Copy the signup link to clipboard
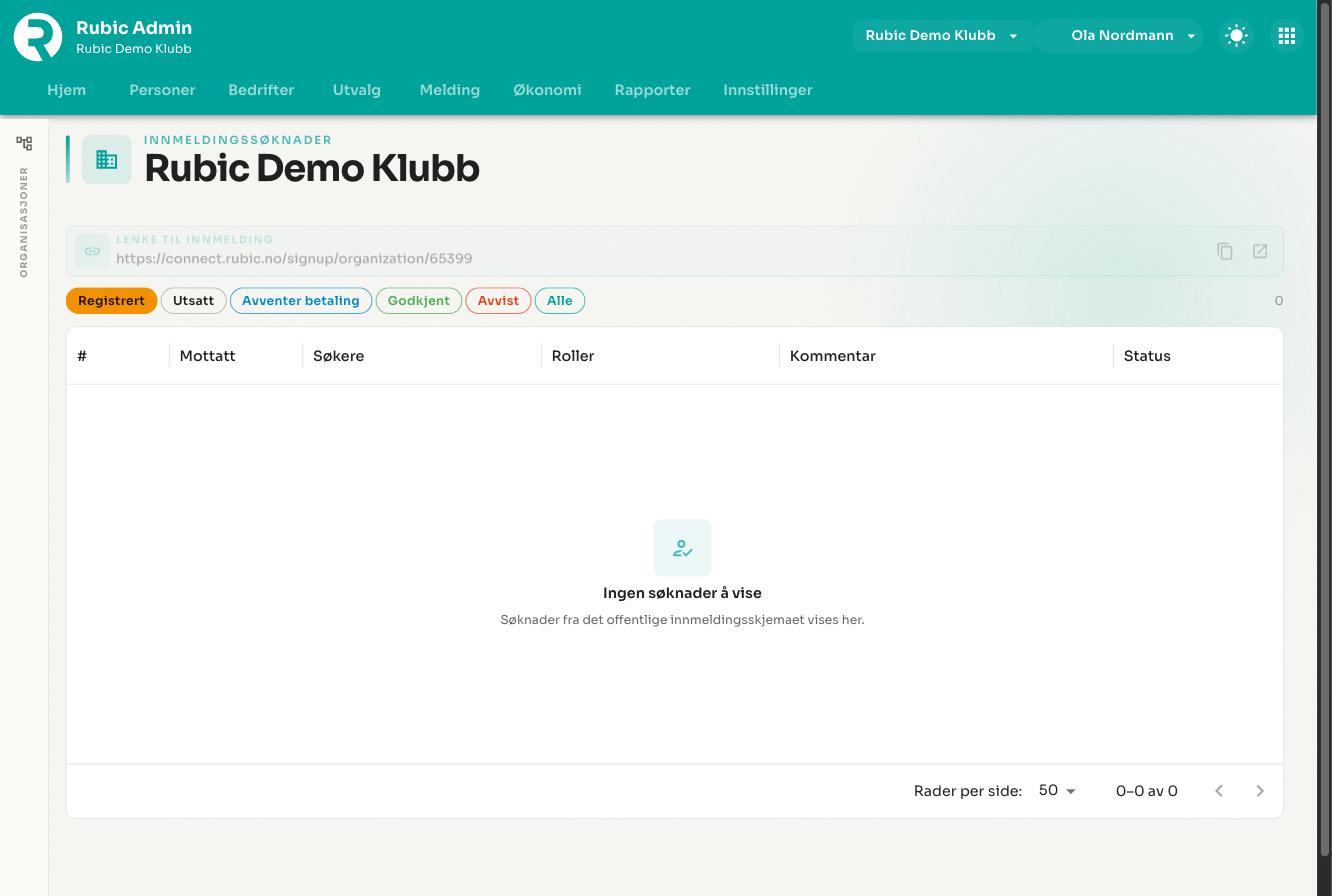The image size is (1332, 896). click(1225, 251)
